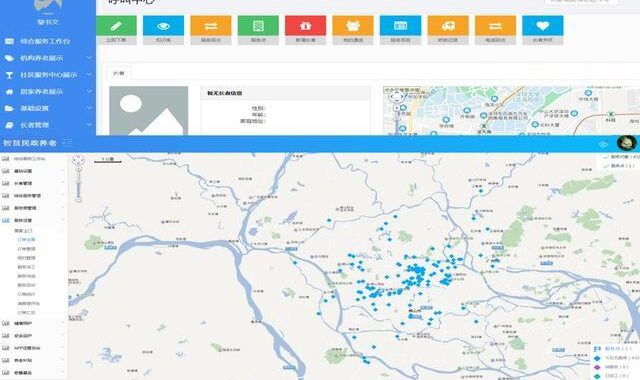Click the vertical zoom slider on the large map
This screenshot has height=380, width=640.
78,184
